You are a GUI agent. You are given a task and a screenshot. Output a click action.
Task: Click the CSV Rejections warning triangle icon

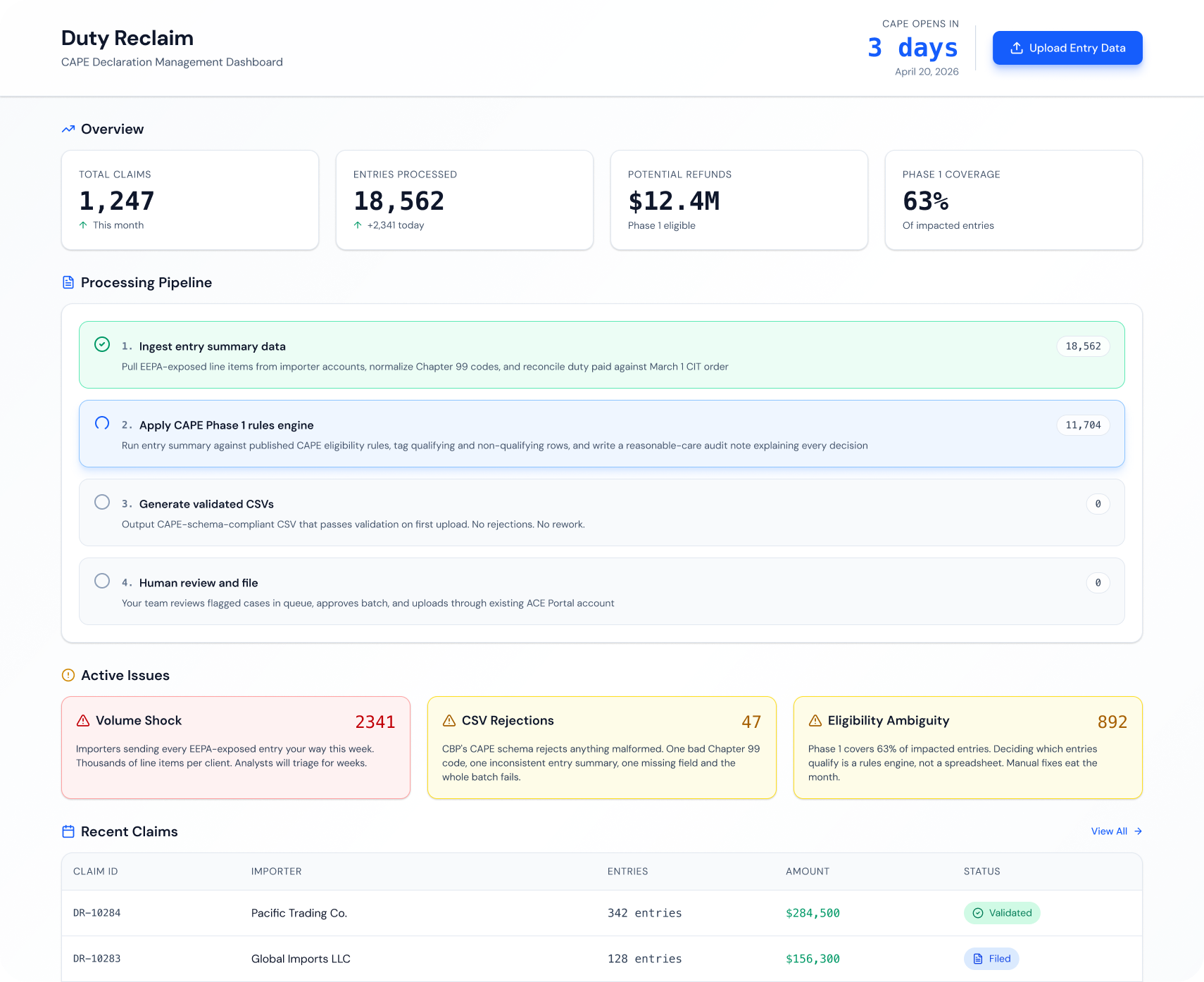coord(449,720)
